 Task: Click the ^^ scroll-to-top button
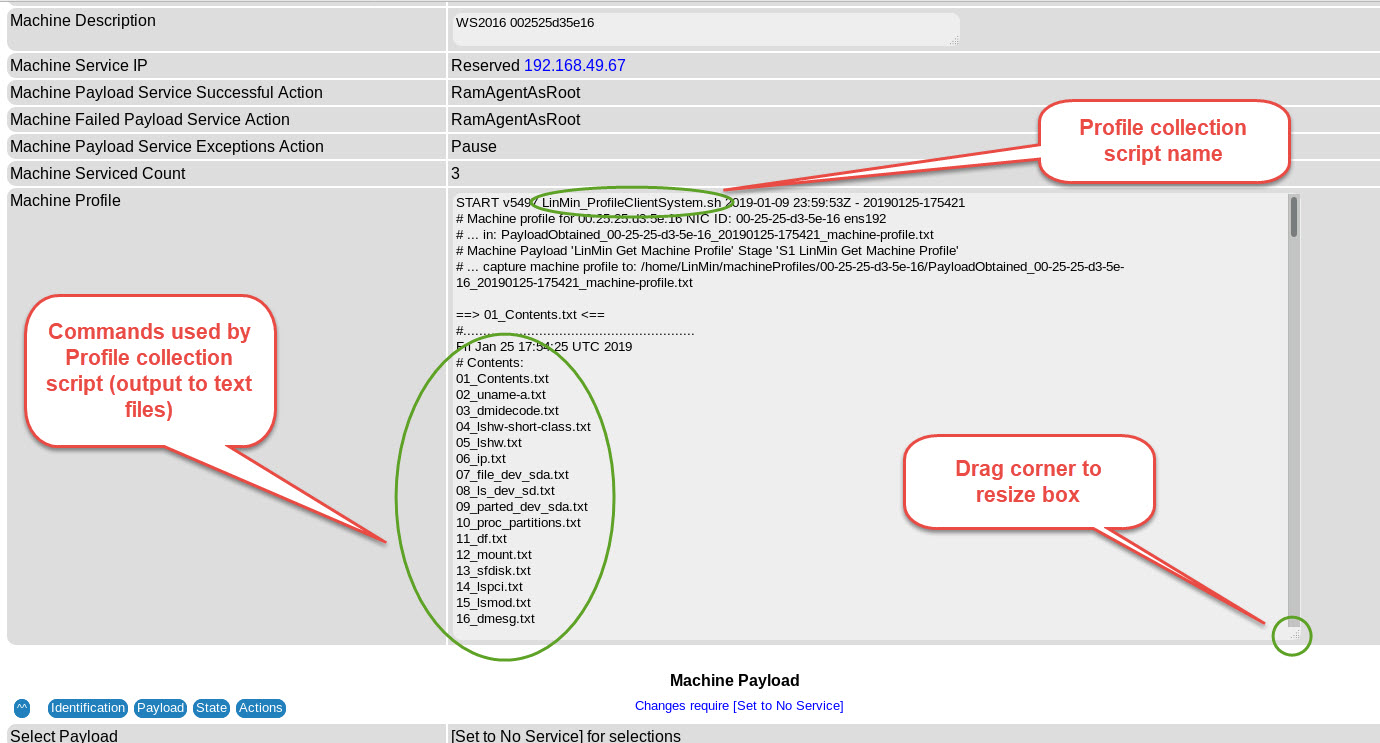click(22, 708)
